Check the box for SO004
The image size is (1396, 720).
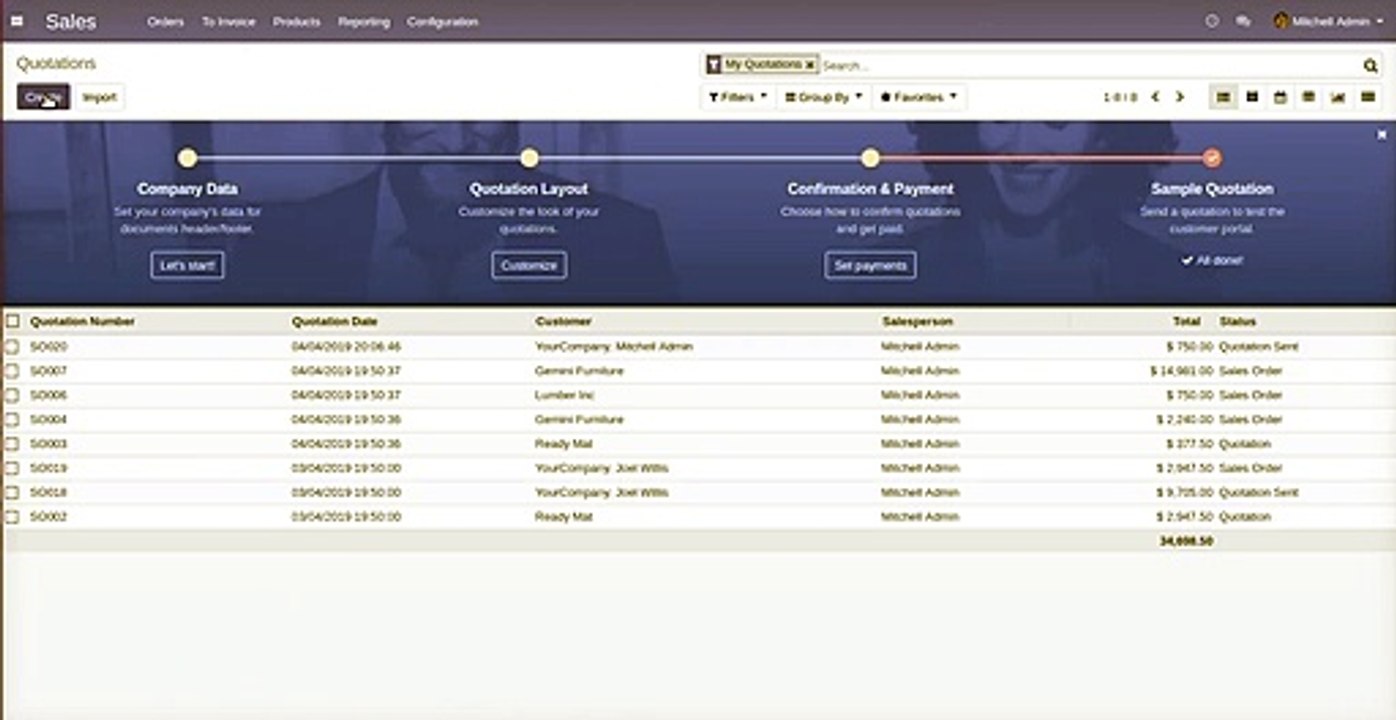point(12,419)
